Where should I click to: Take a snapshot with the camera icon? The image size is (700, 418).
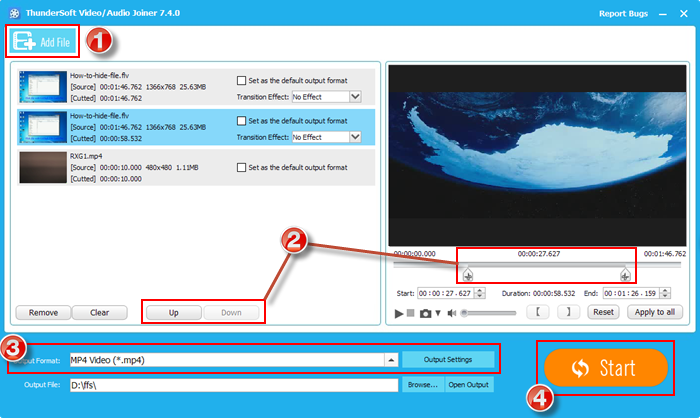(x=425, y=313)
